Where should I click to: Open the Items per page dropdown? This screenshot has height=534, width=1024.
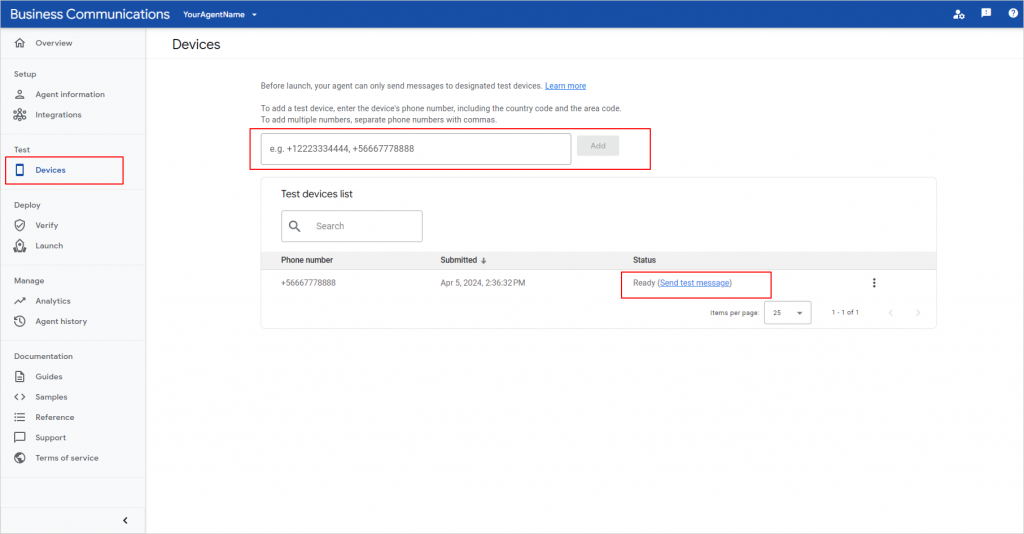point(787,313)
